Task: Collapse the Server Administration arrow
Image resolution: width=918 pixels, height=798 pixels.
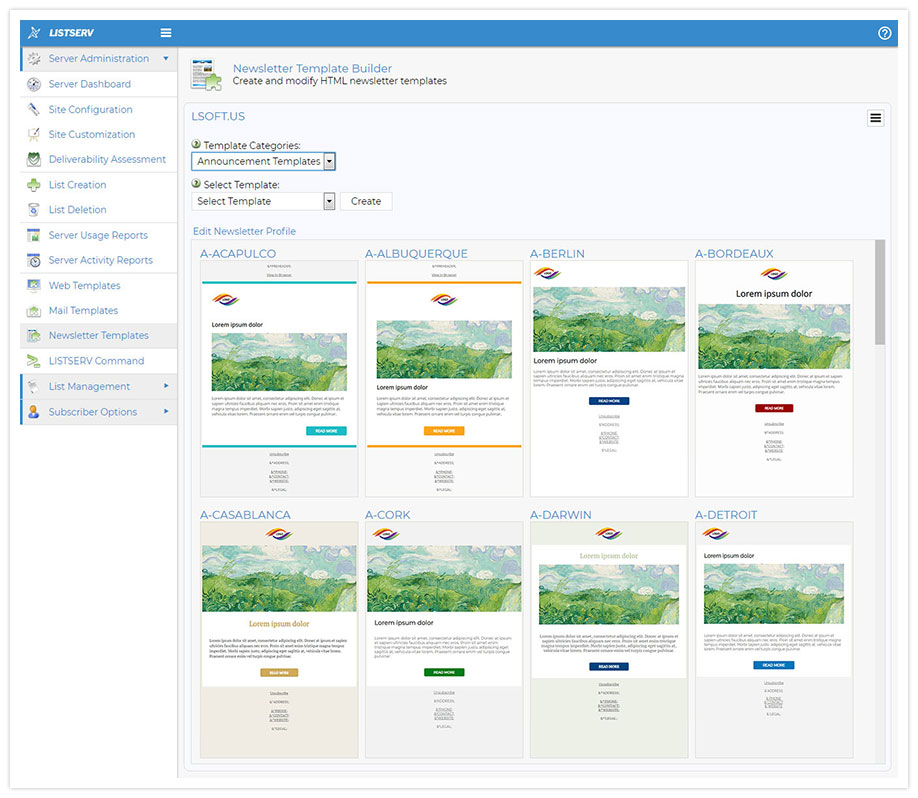Action: (x=166, y=59)
